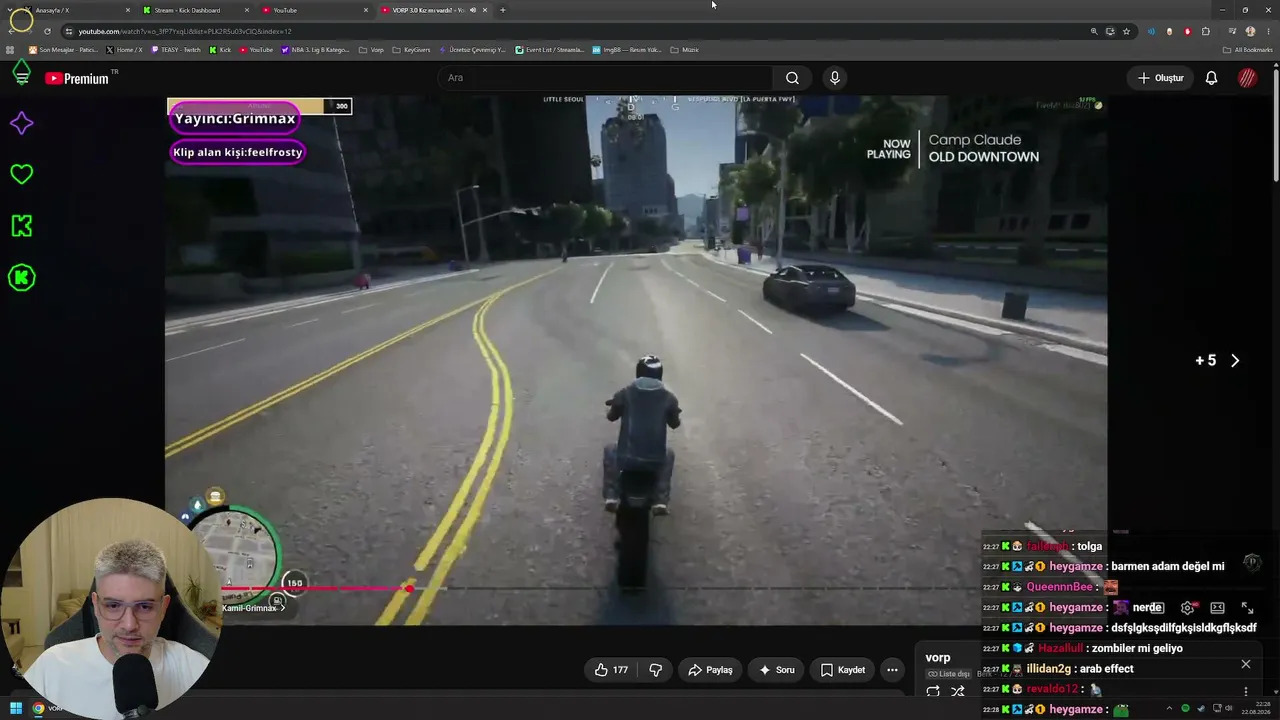Click the purple star overlay icon

tap(21, 123)
